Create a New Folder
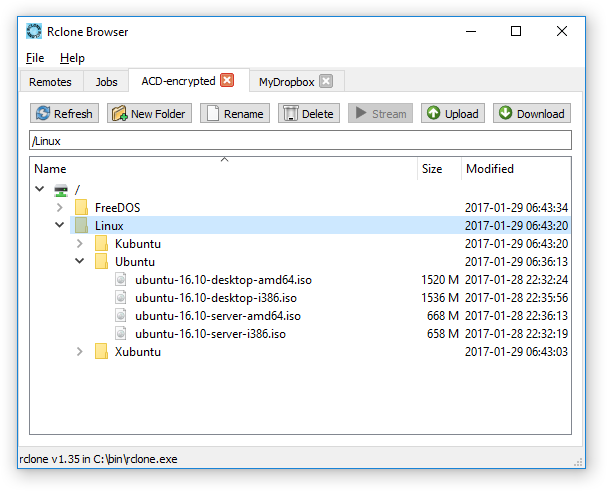 click(149, 113)
